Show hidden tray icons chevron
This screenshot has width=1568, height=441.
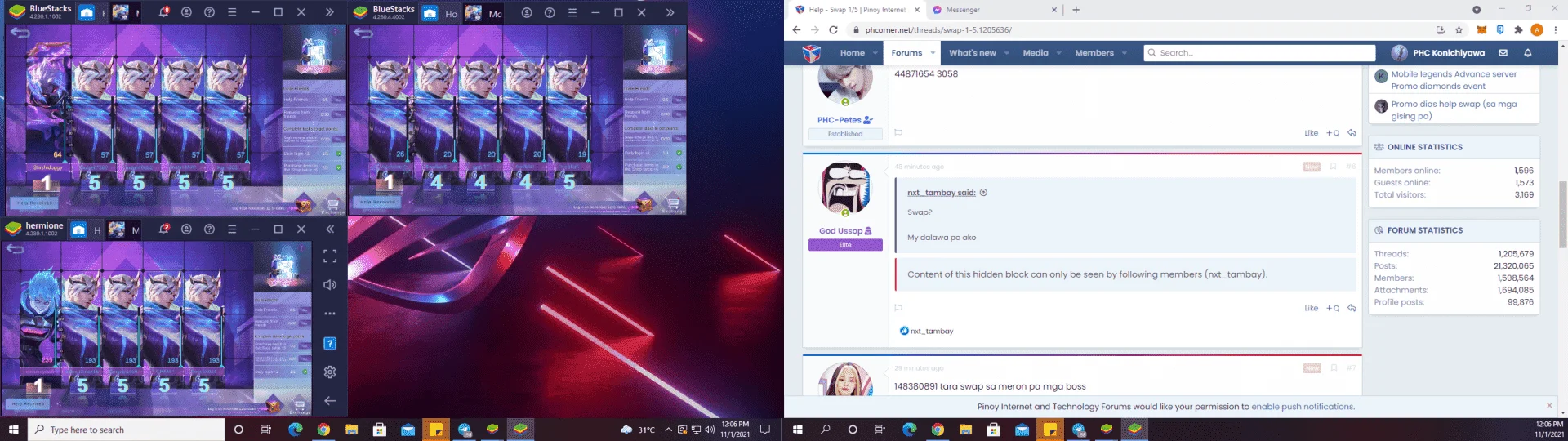coord(668,430)
